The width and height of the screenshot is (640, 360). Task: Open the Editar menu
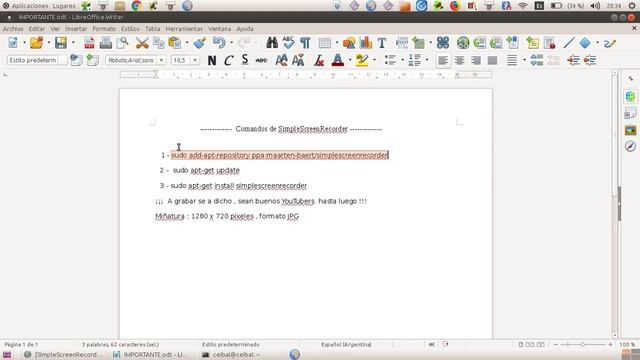click(36, 29)
